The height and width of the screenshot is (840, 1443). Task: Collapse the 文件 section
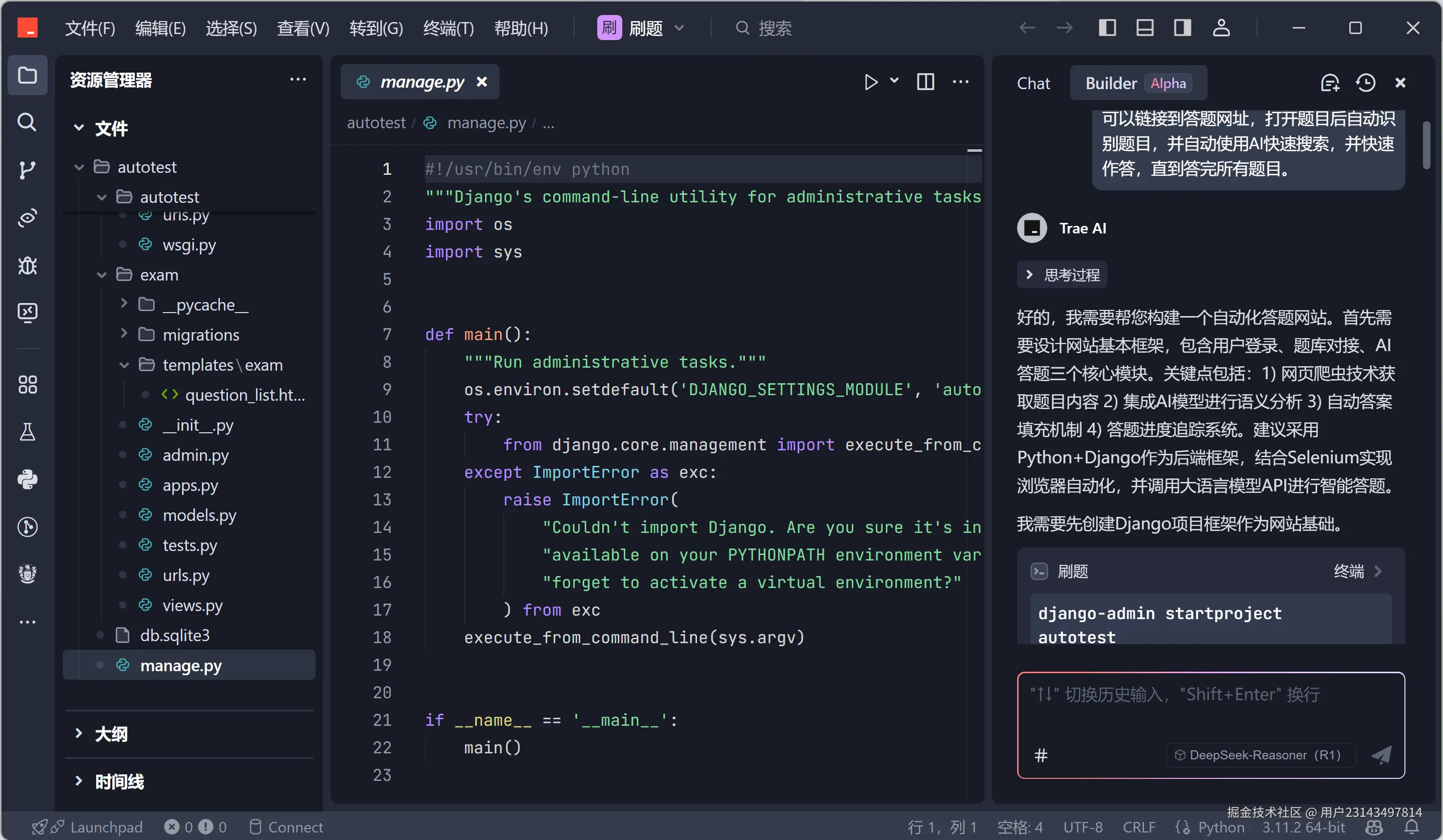point(79,128)
